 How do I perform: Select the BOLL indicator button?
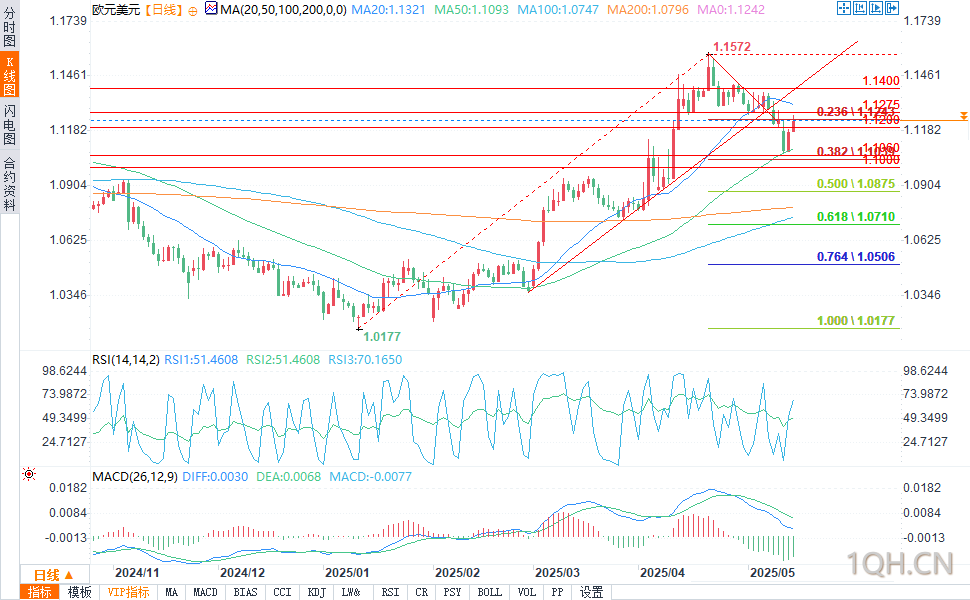[x=489, y=592]
